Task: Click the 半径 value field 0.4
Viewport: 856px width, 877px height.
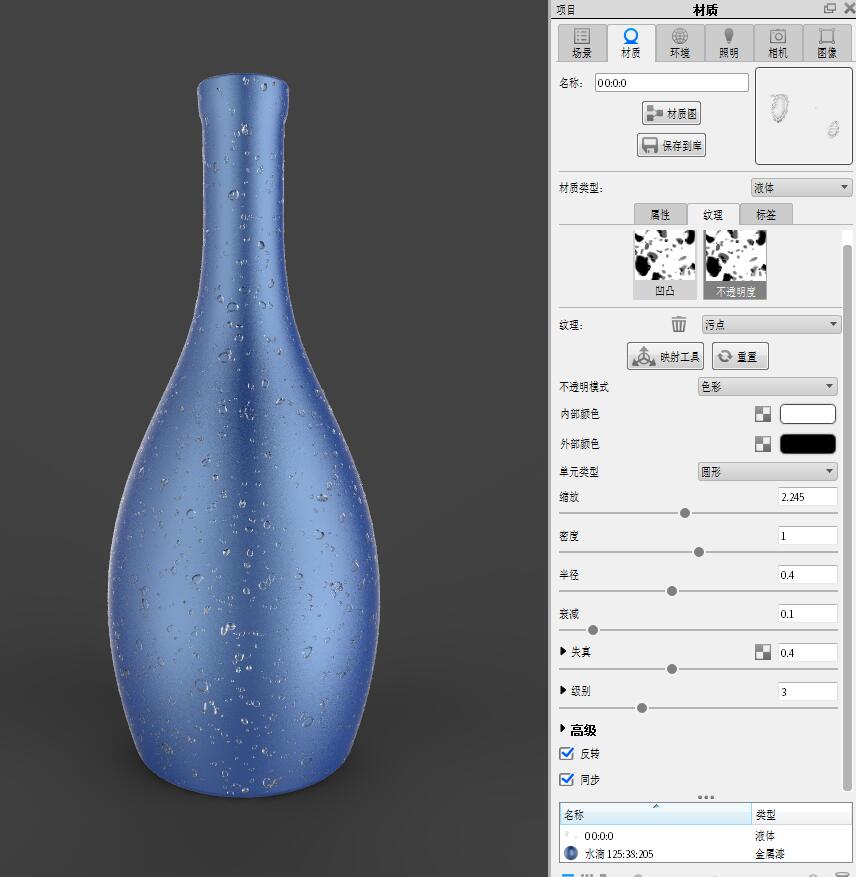Action: (808, 575)
